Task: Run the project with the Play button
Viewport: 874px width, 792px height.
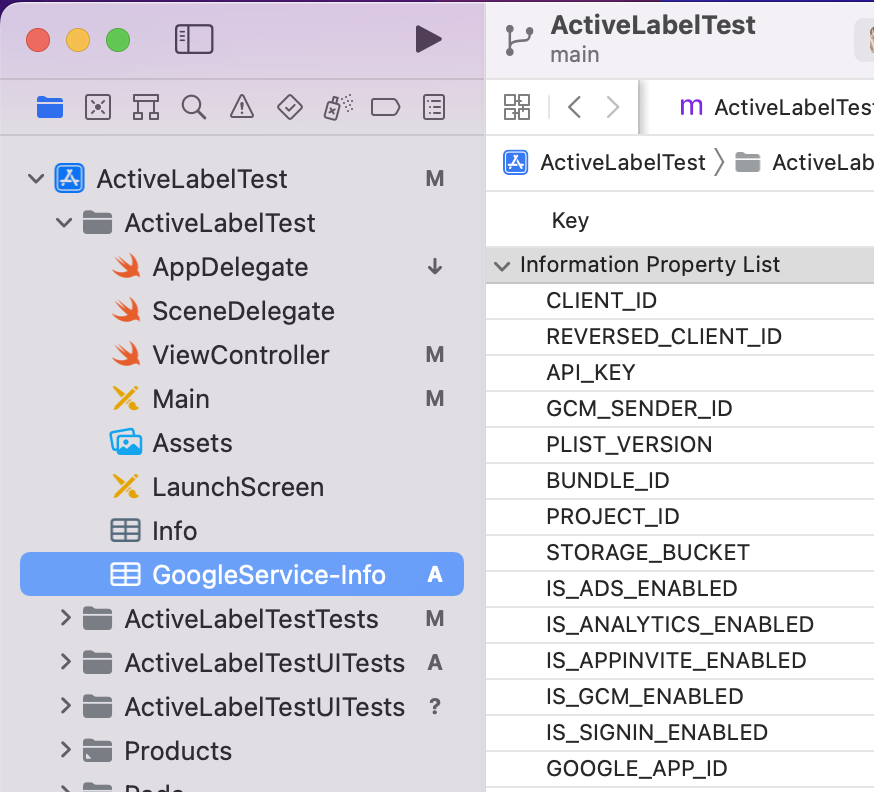Action: point(428,39)
